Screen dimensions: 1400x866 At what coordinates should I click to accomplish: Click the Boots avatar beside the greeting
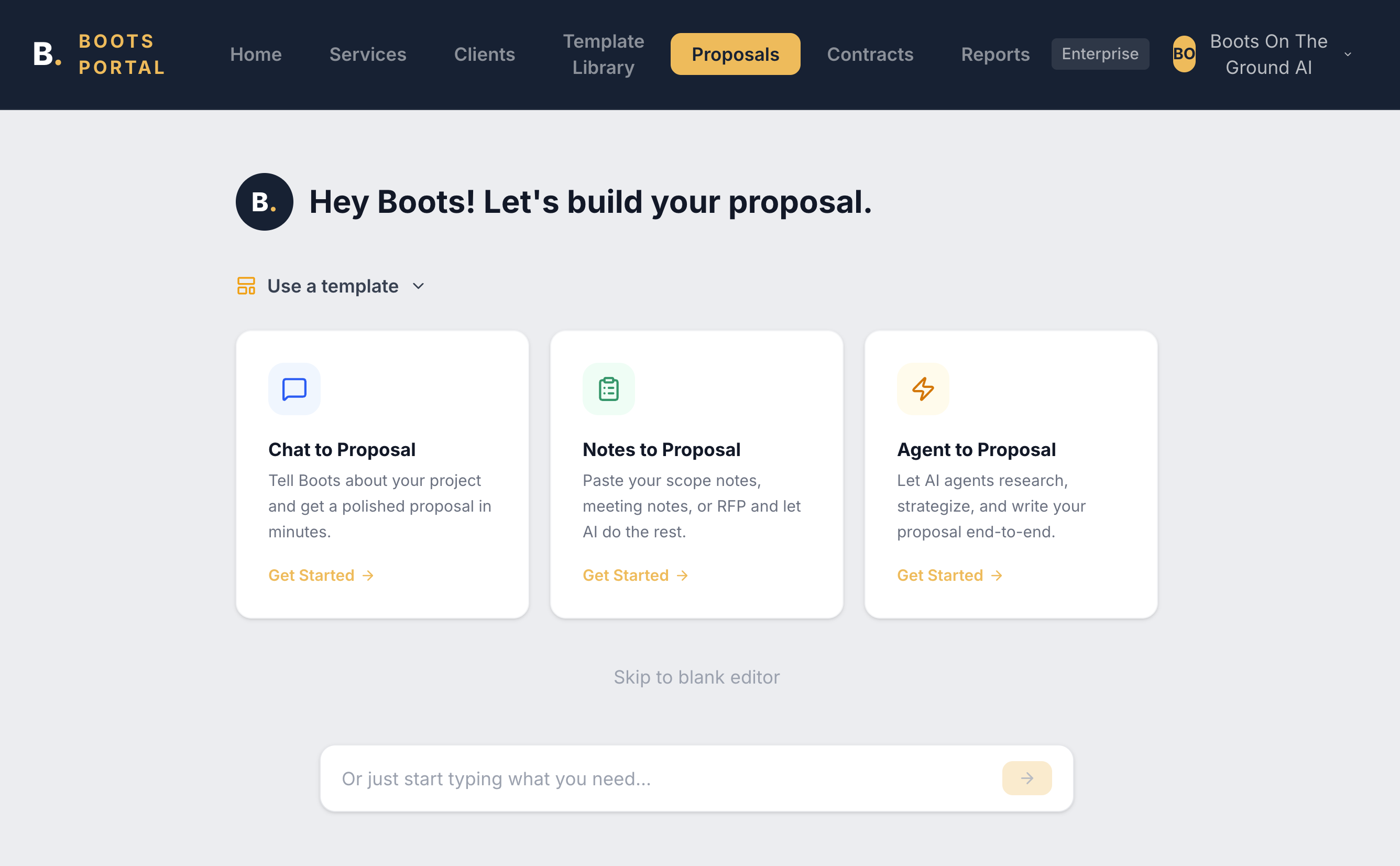pos(265,202)
